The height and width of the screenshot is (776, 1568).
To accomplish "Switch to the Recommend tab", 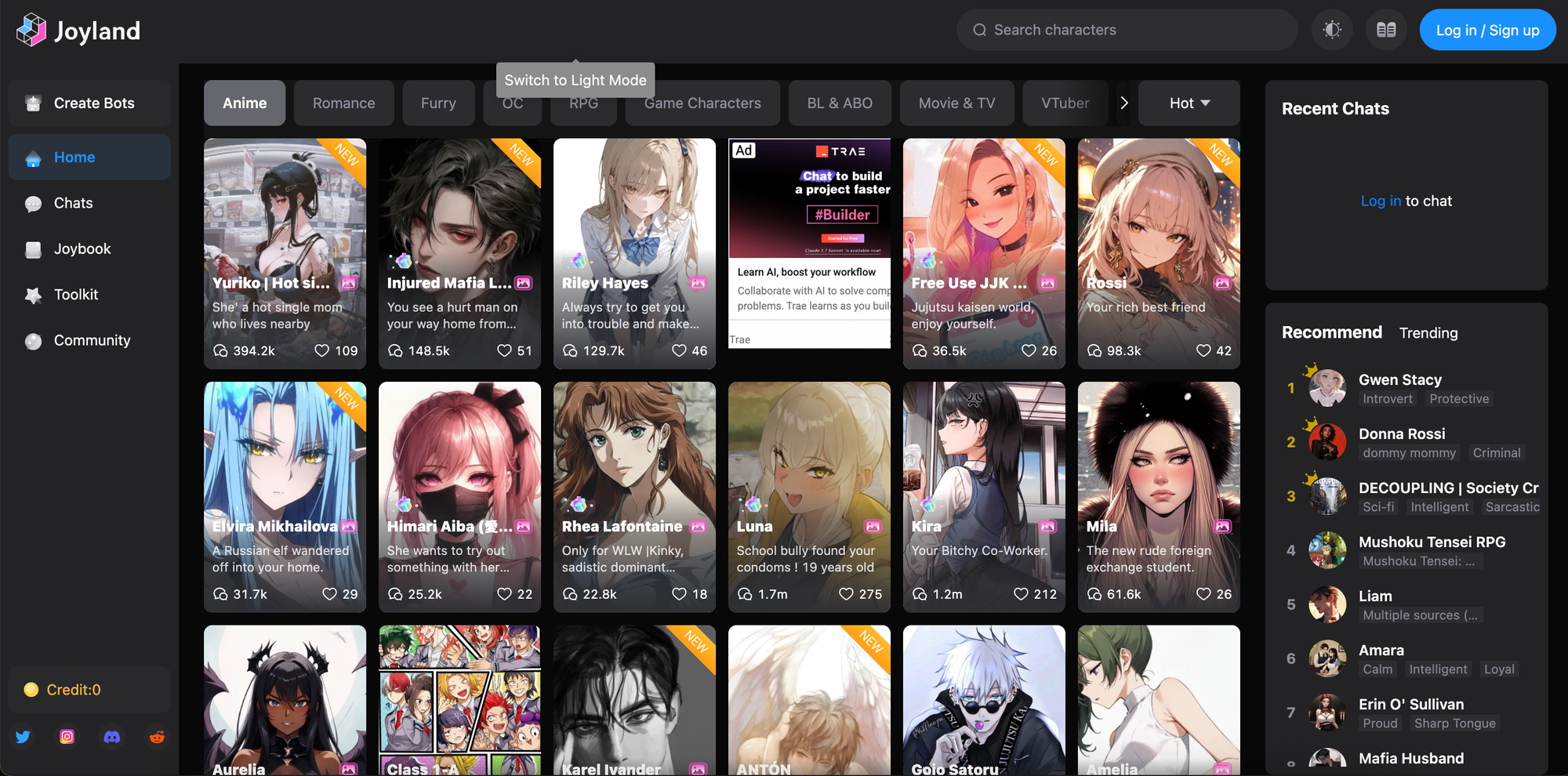I will (1331, 332).
